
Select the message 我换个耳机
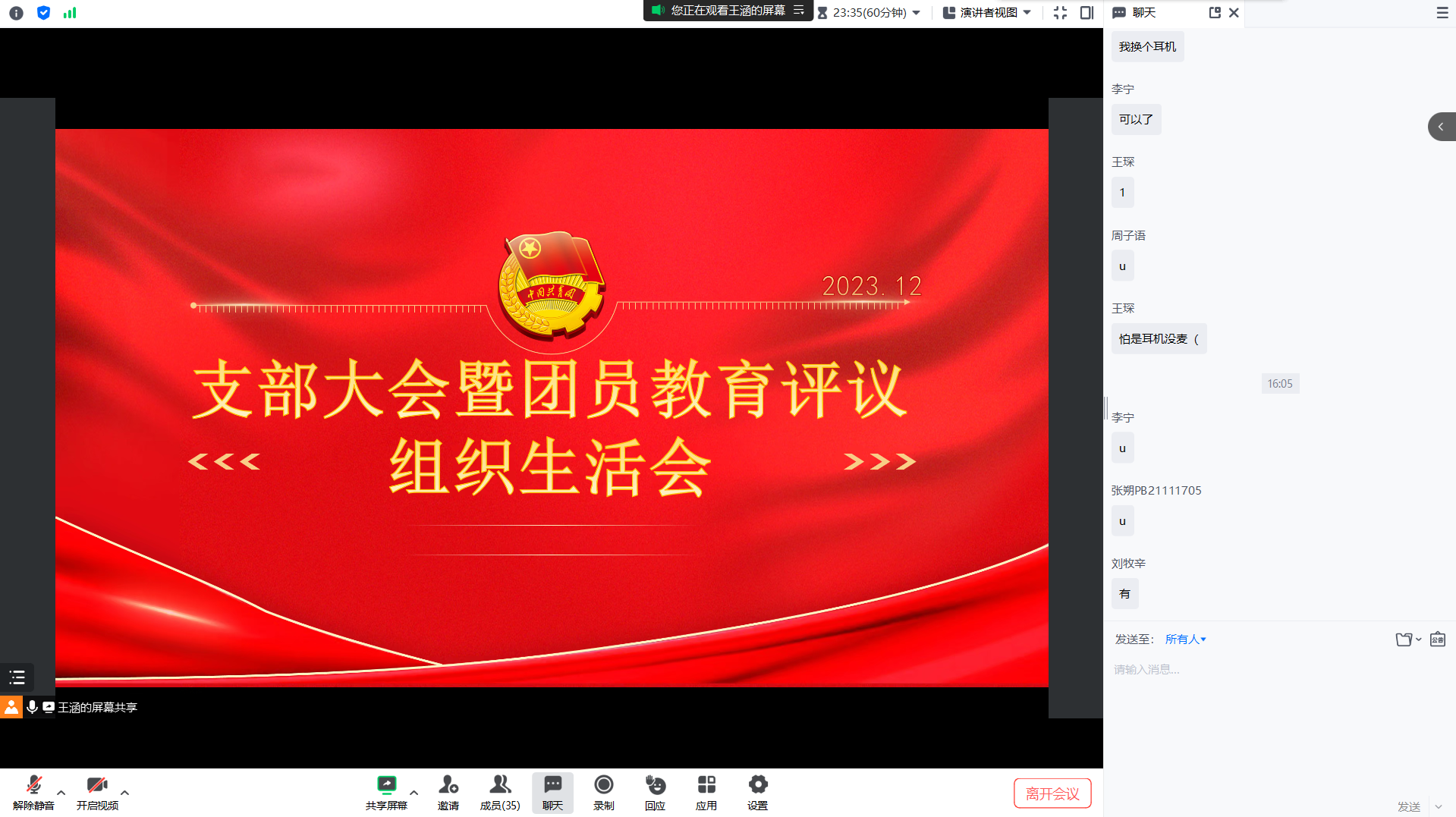click(x=1147, y=46)
